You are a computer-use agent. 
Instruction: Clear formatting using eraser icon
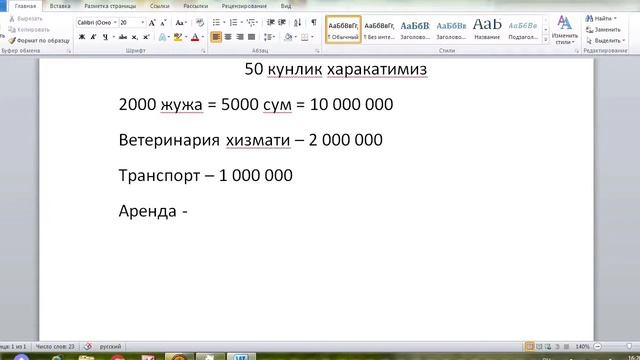point(200,22)
